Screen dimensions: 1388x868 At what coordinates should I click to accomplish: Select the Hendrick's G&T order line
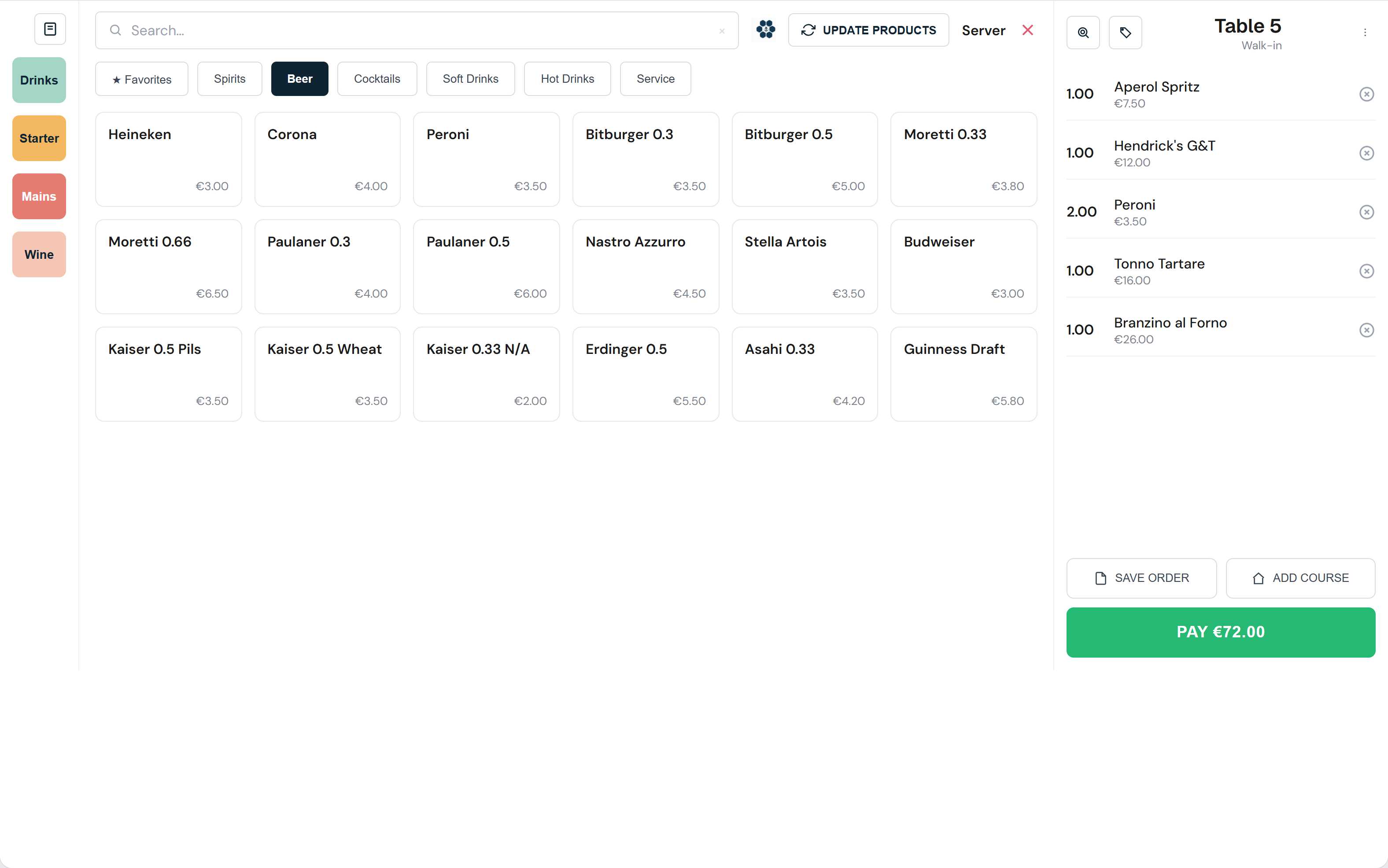[x=1220, y=153]
